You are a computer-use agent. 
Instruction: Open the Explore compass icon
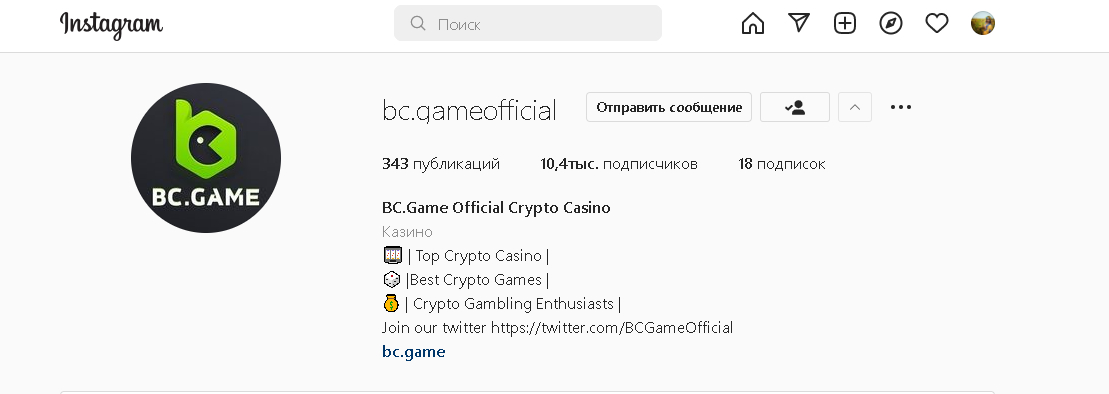890,23
